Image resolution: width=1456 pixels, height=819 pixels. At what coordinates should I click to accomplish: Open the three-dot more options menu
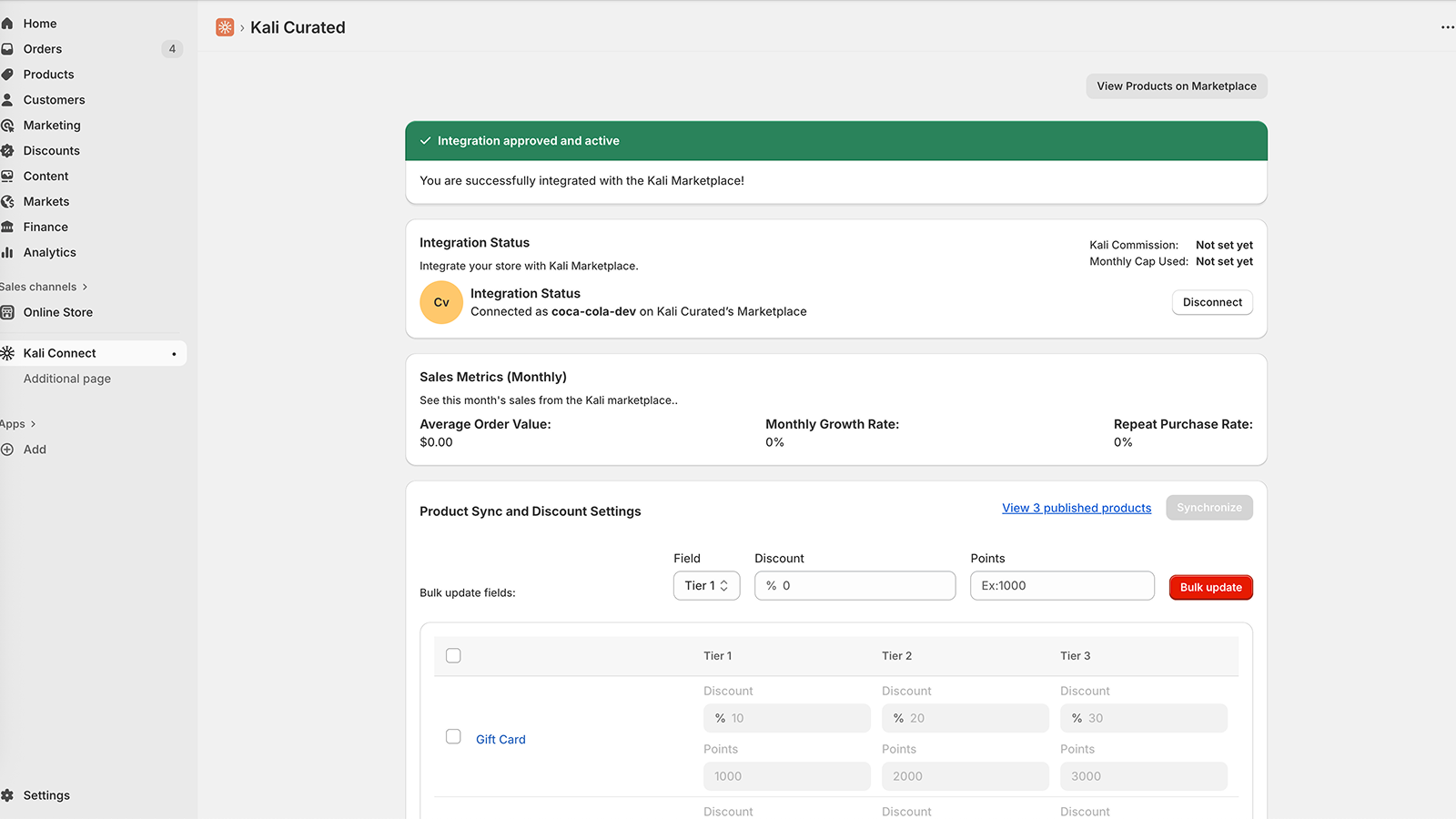[1447, 27]
